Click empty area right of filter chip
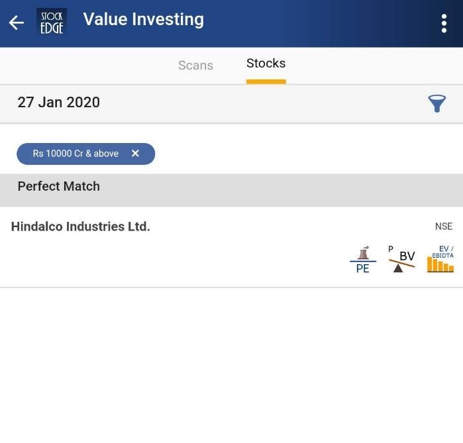This screenshot has width=463, height=443. coord(307,154)
